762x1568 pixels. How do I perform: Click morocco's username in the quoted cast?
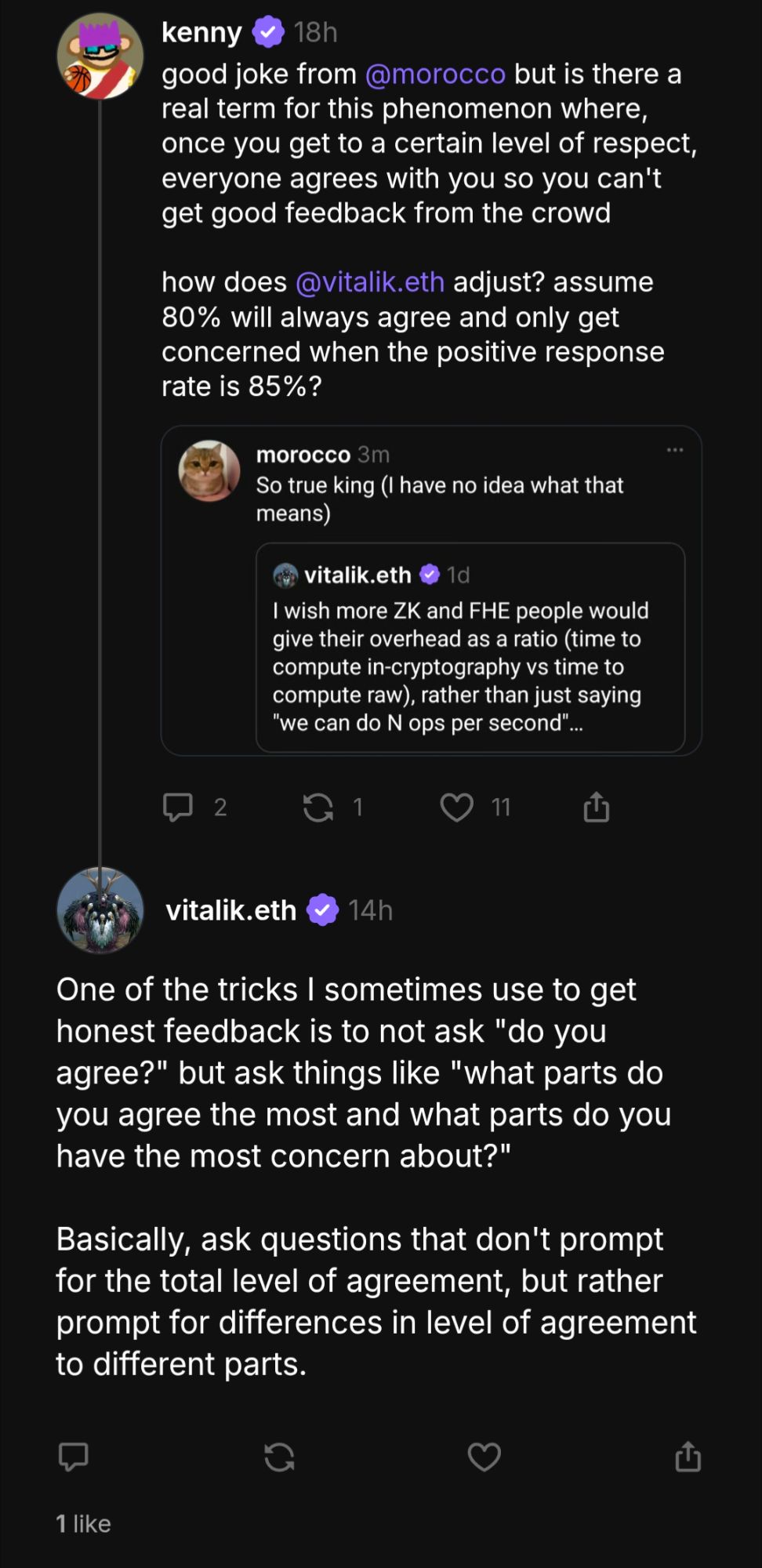click(x=303, y=455)
